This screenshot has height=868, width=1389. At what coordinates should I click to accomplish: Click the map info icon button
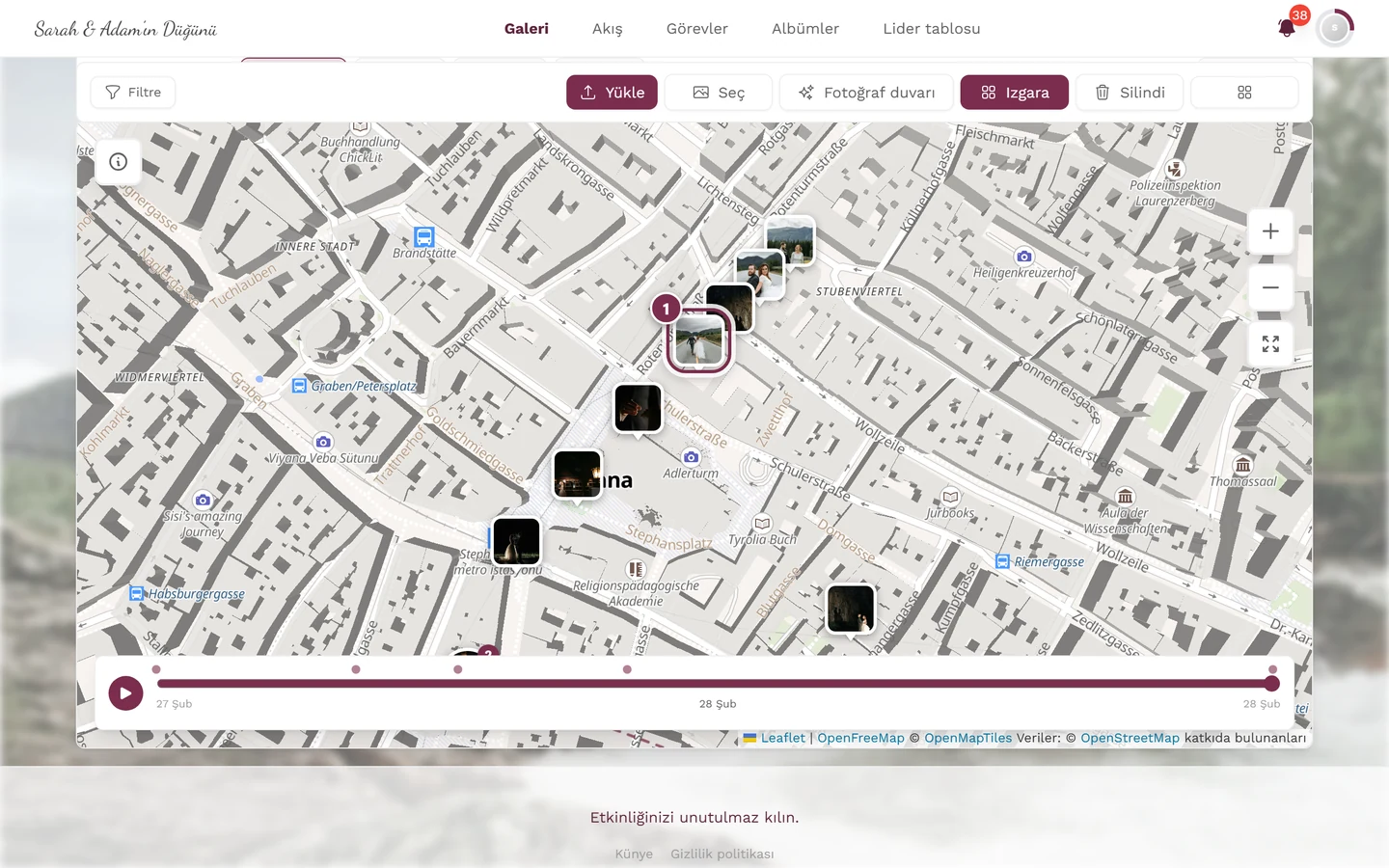(x=119, y=162)
